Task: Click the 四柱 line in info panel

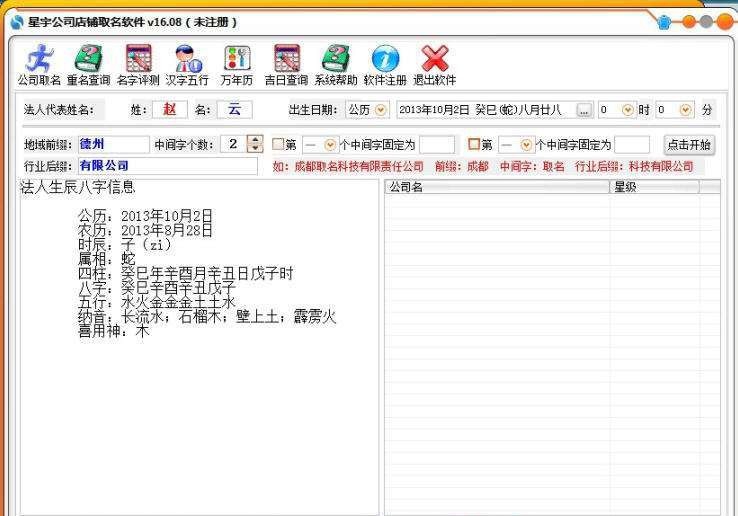Action: point(185,273)
